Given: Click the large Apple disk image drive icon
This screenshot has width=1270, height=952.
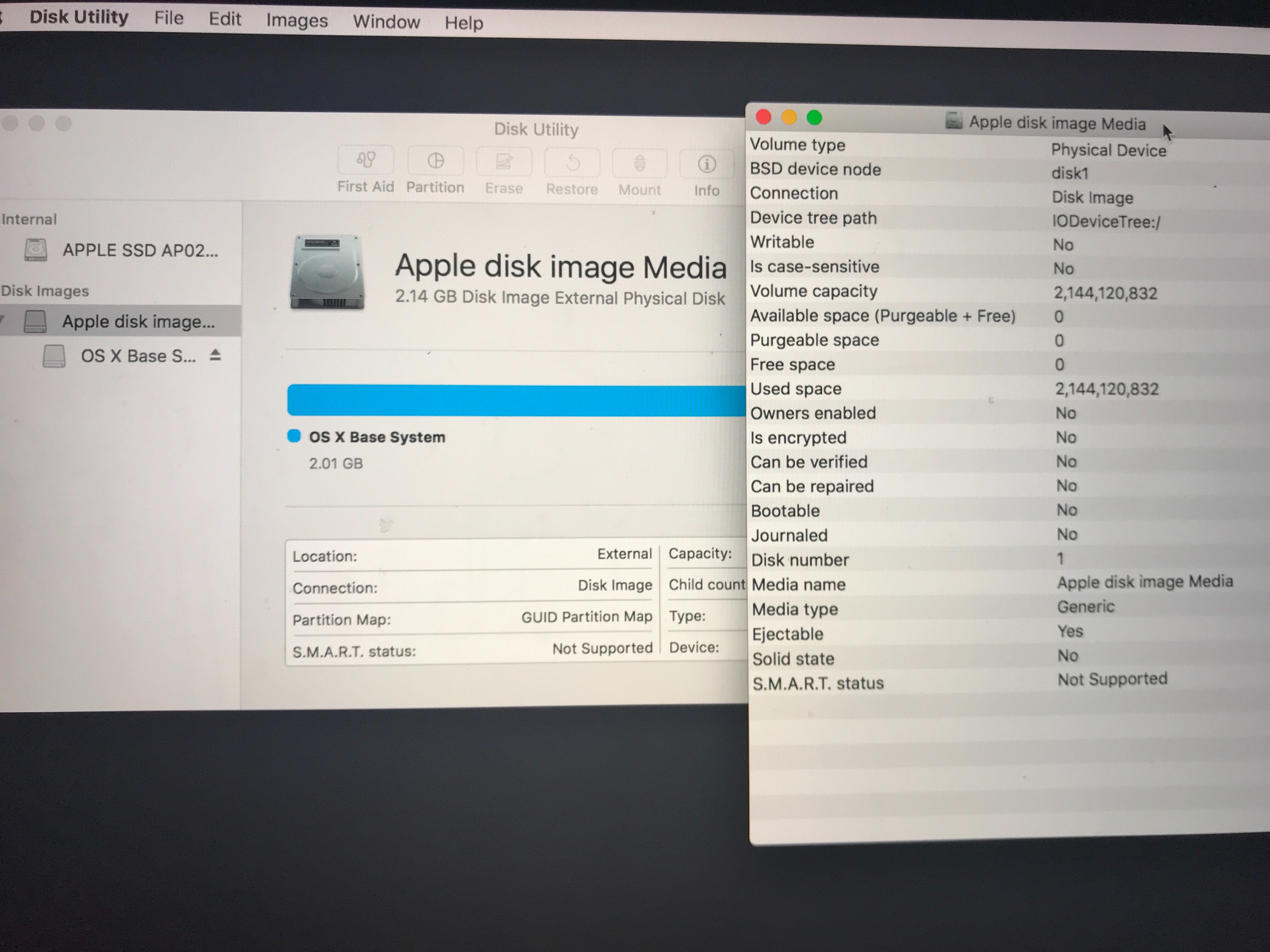Looking at the screenshot, I should click(x=327, y=273).
